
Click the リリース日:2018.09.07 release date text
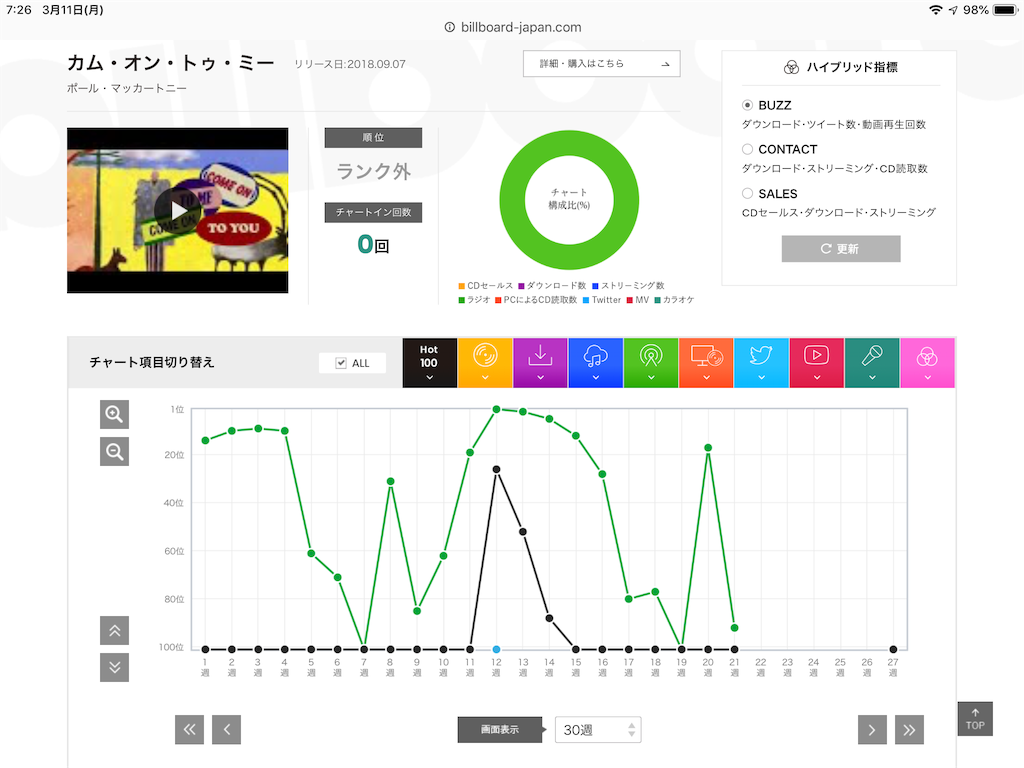click(x=350, y=64)
